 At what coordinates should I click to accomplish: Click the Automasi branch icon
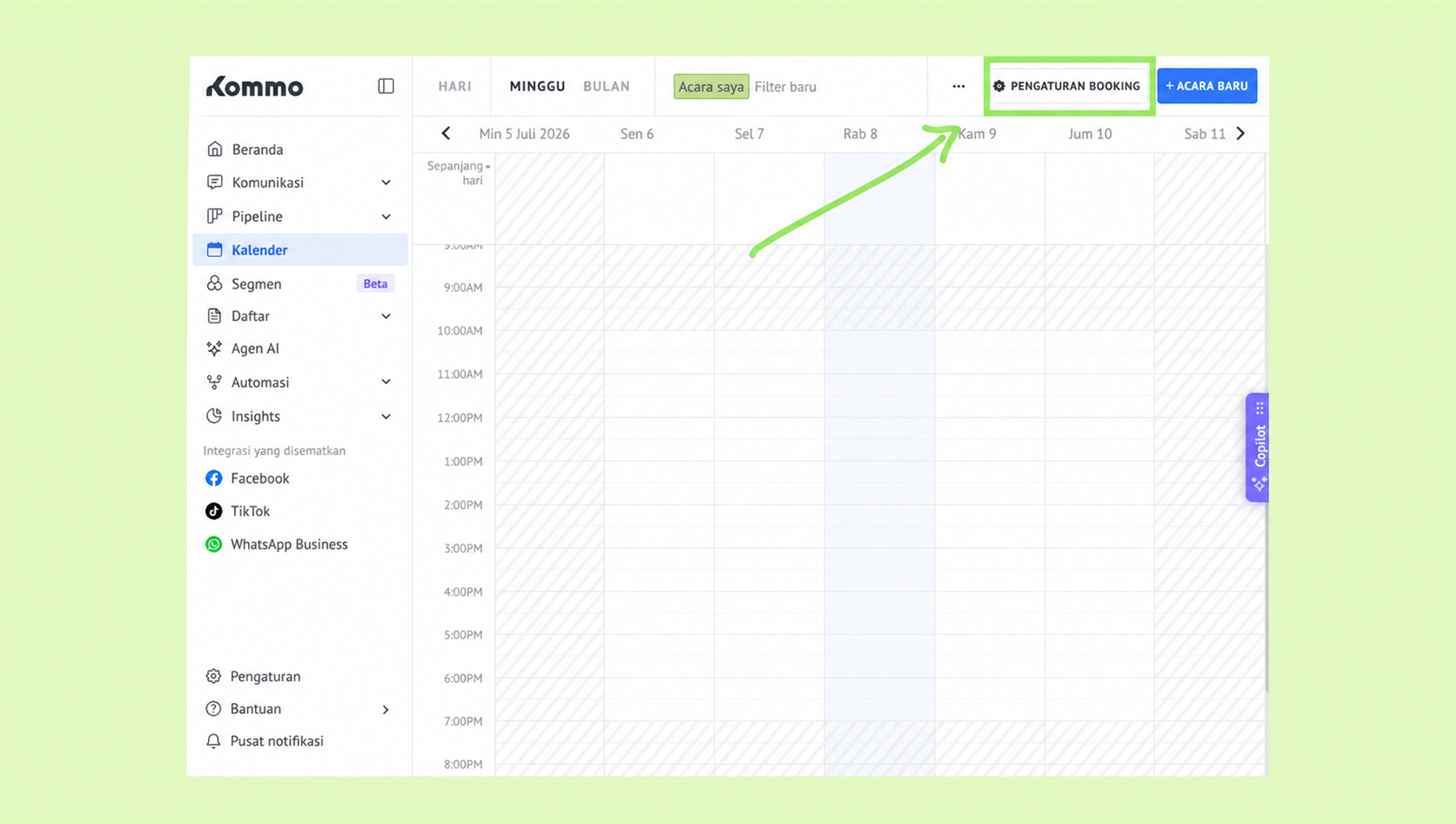tap(214, 382)
